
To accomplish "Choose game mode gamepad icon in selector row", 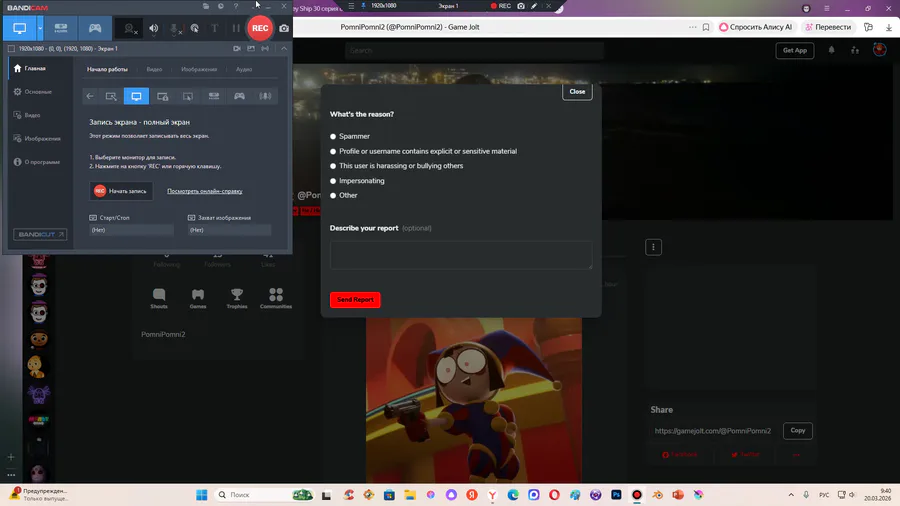I will click(x=239, y=96).
